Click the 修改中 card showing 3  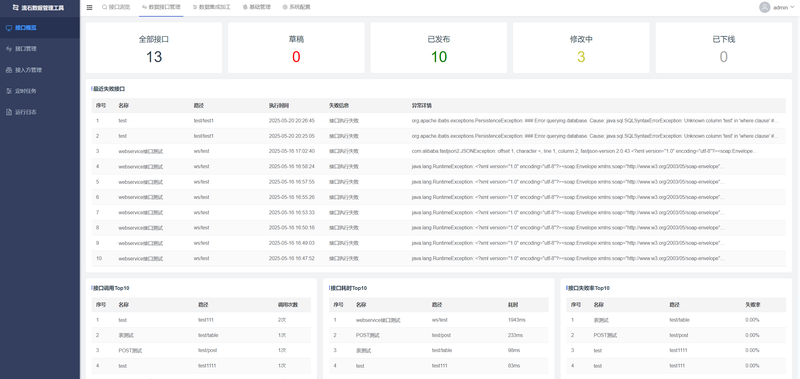pyautogui.click(x=581, y=48)
